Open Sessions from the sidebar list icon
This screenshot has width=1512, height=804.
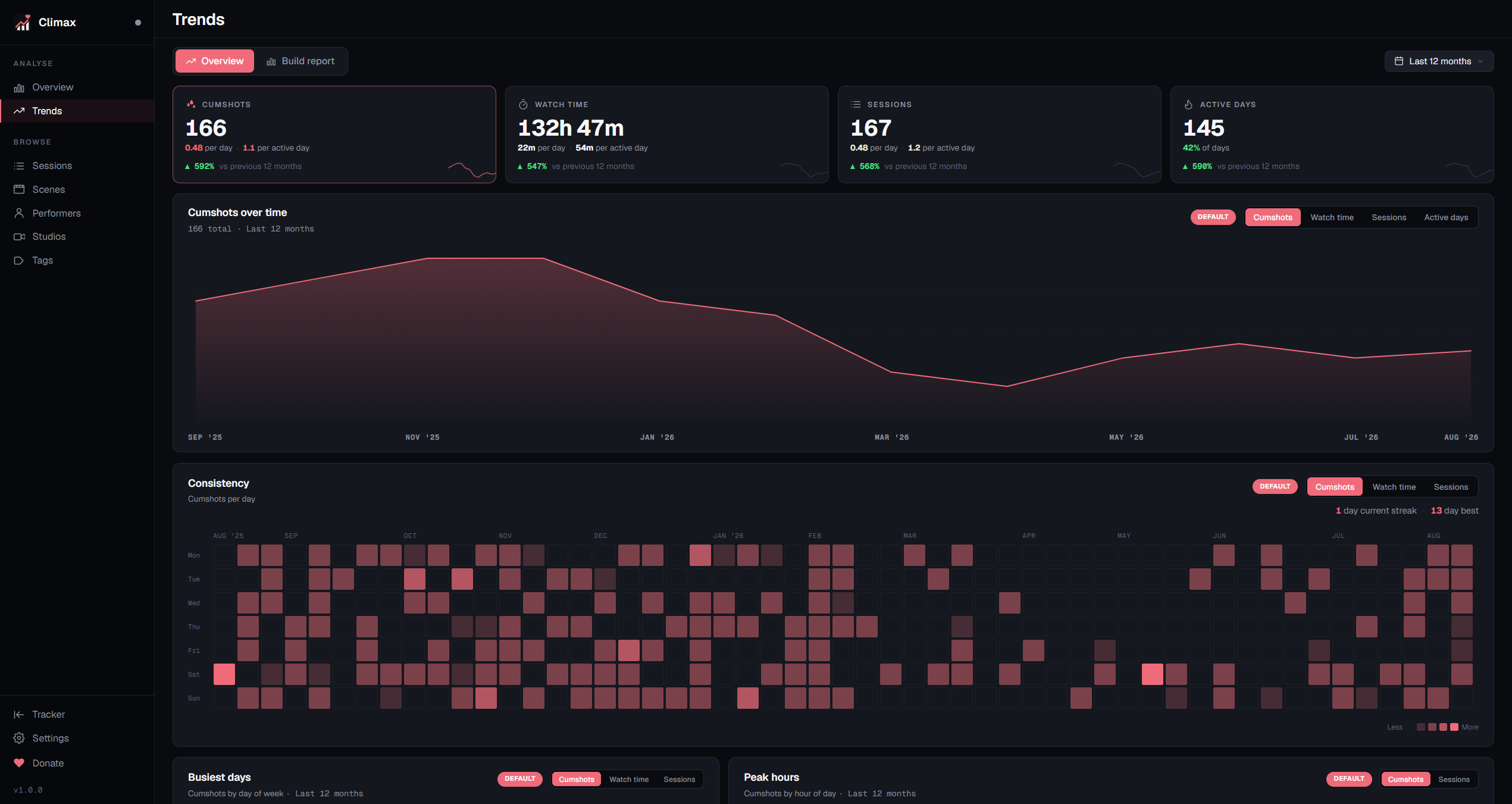[19, 166]
